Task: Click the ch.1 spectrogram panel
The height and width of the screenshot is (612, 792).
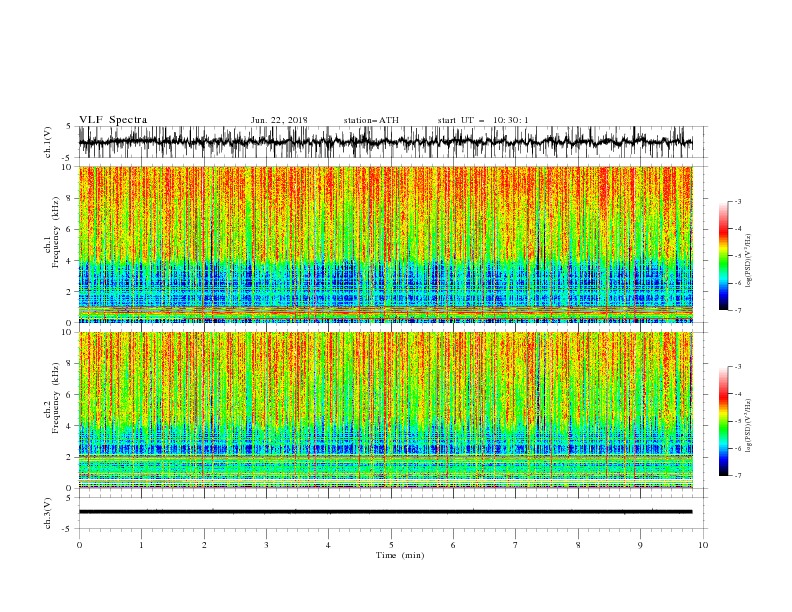Action: (385, 244)
